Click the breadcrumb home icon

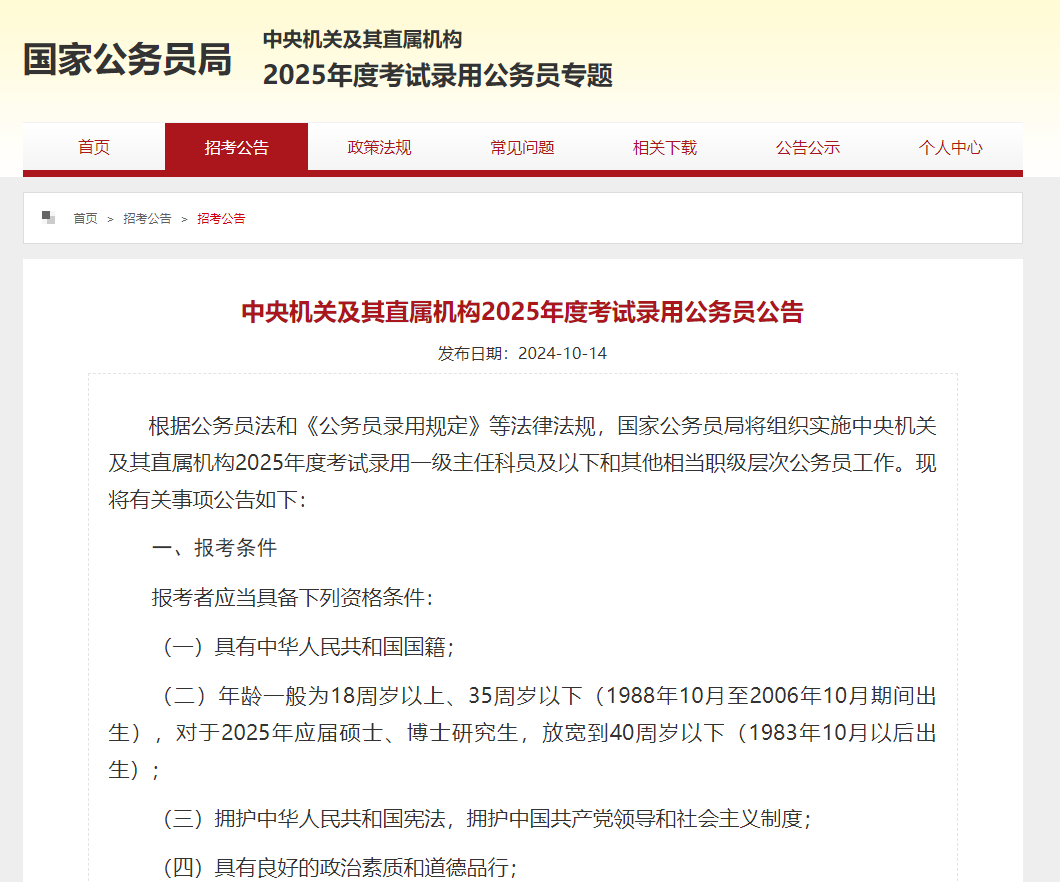coord(48,218)
